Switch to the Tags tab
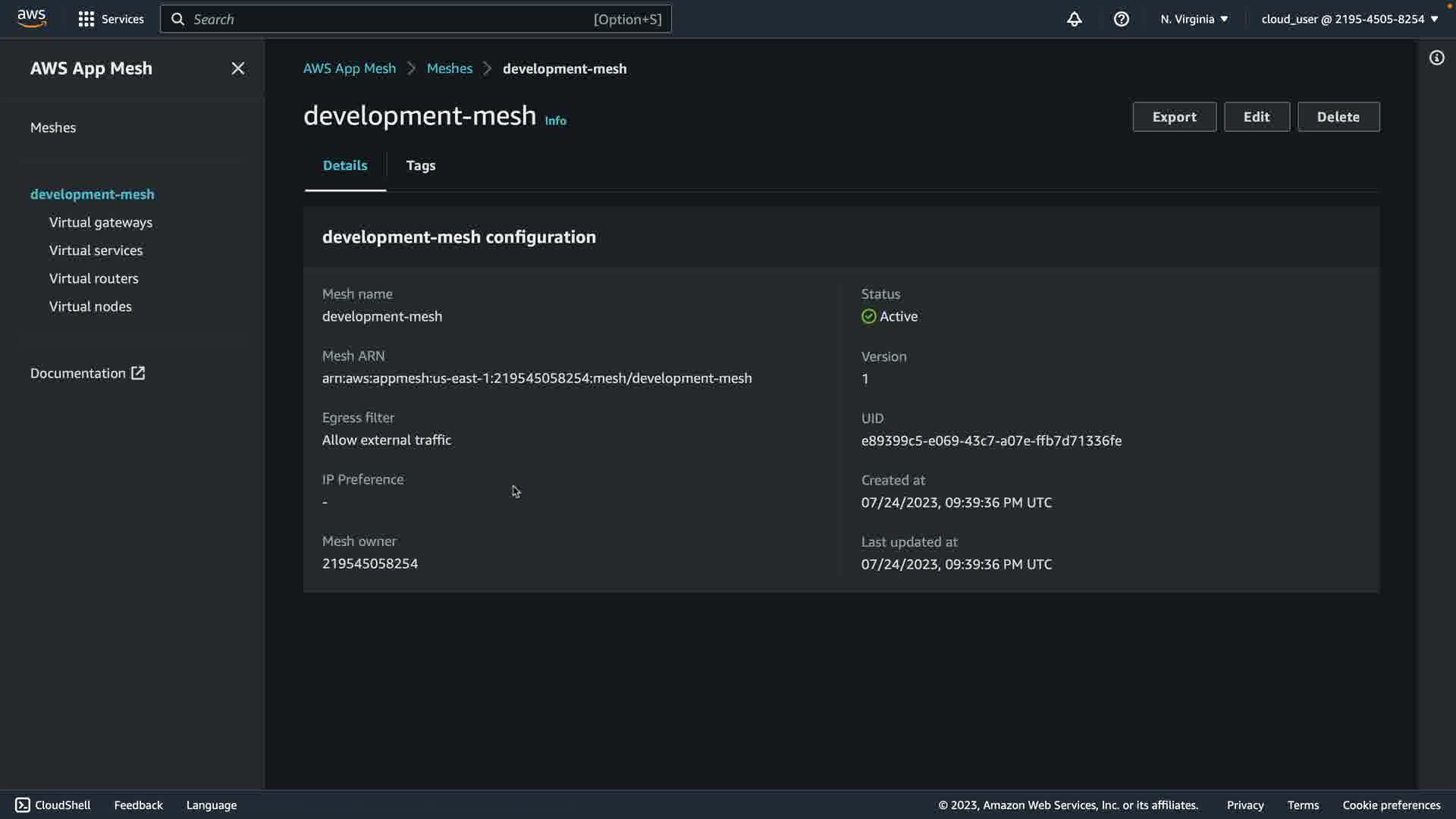This screenshot has height=819, width=1456. [420, 165]
